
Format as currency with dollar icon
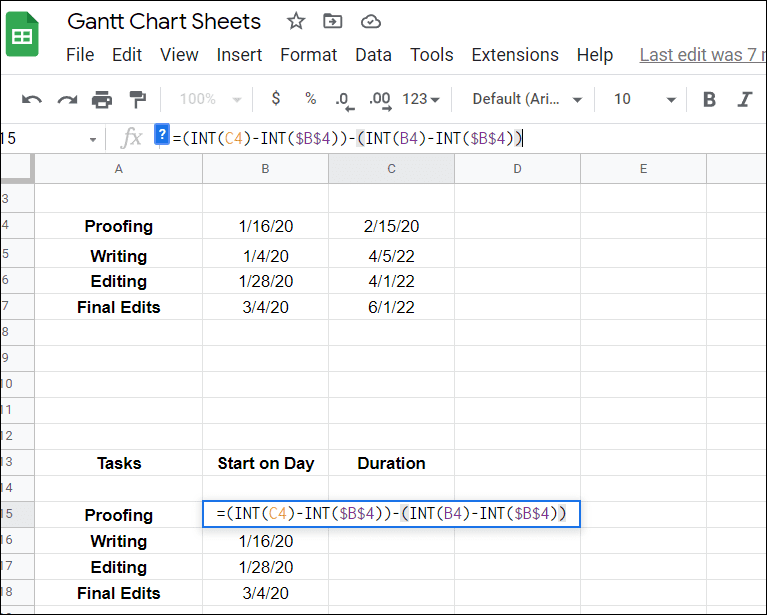pyautogui.click(x=276, y=99)
